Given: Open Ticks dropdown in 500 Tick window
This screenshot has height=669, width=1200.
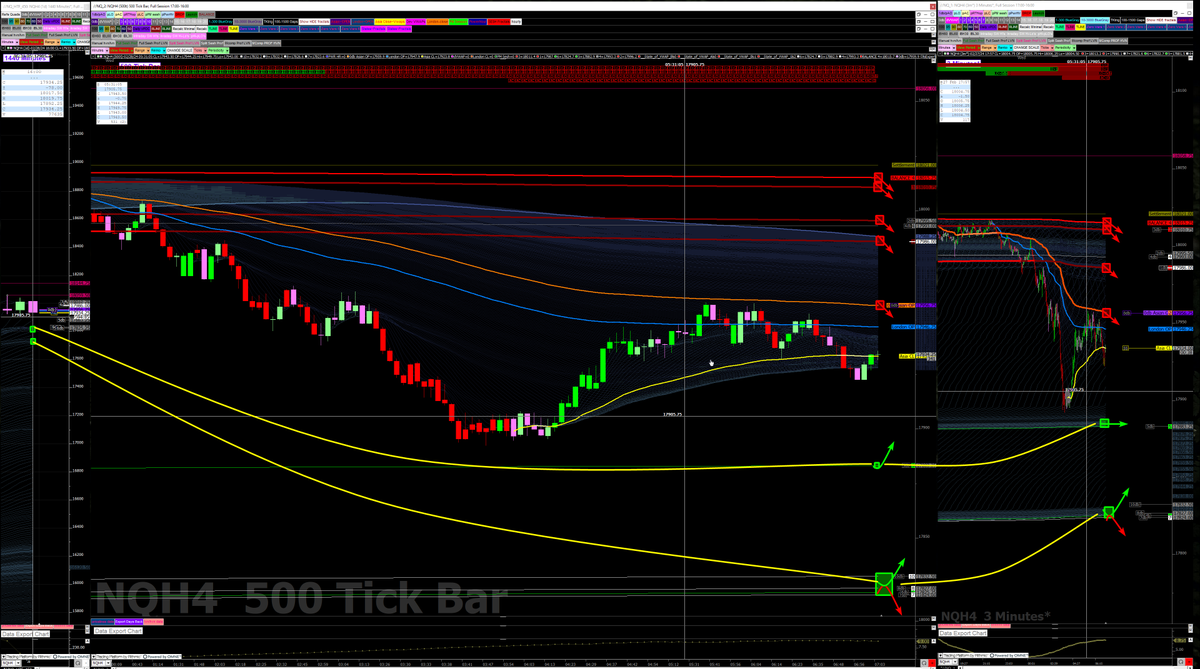Looking at the screenshot, I should (200, 51).
